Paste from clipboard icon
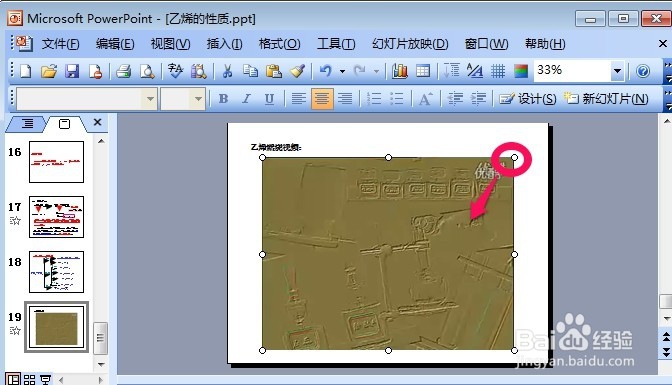672x385 pixels. click(273, 71)
